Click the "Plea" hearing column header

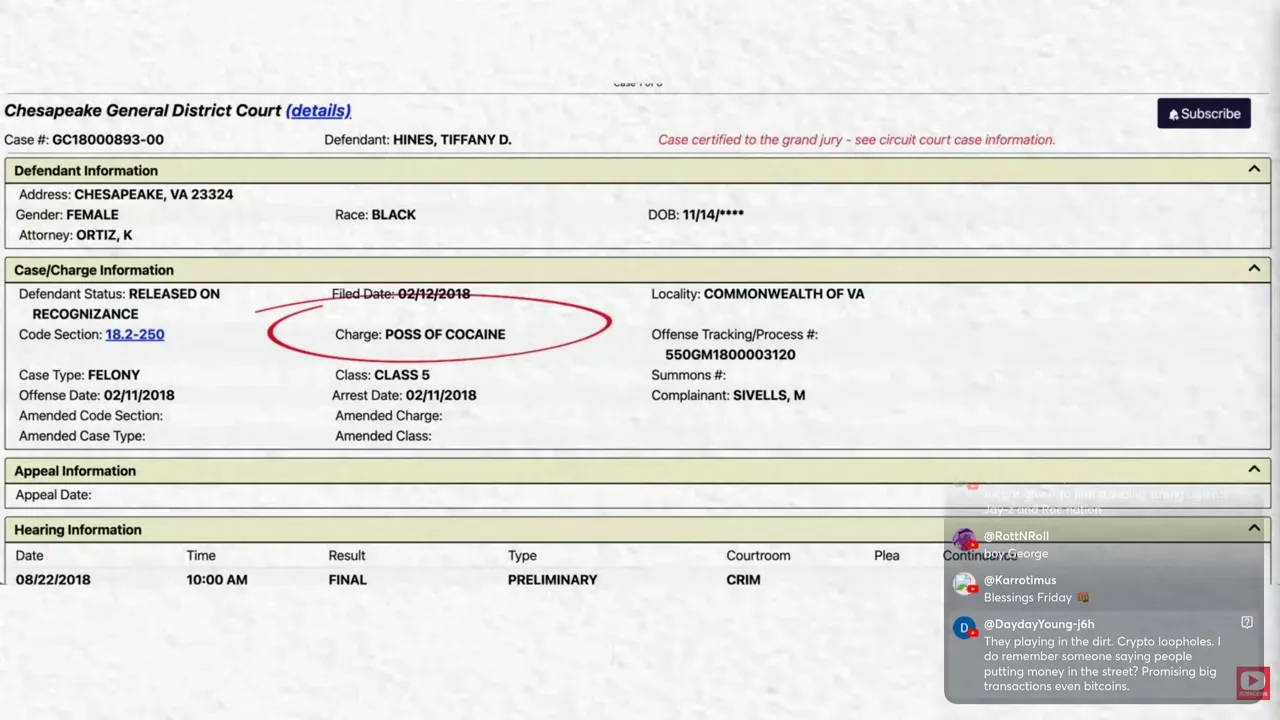click(887, 555)
